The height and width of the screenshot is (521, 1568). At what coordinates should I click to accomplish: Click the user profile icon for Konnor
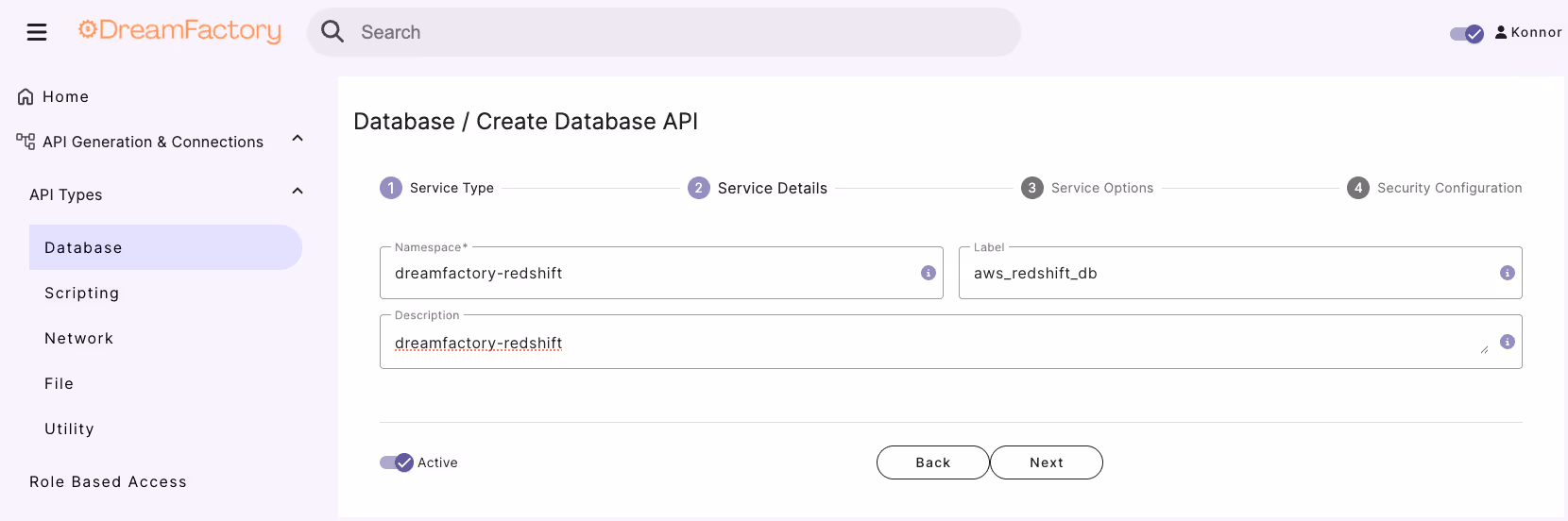[x=1501, y=32]
